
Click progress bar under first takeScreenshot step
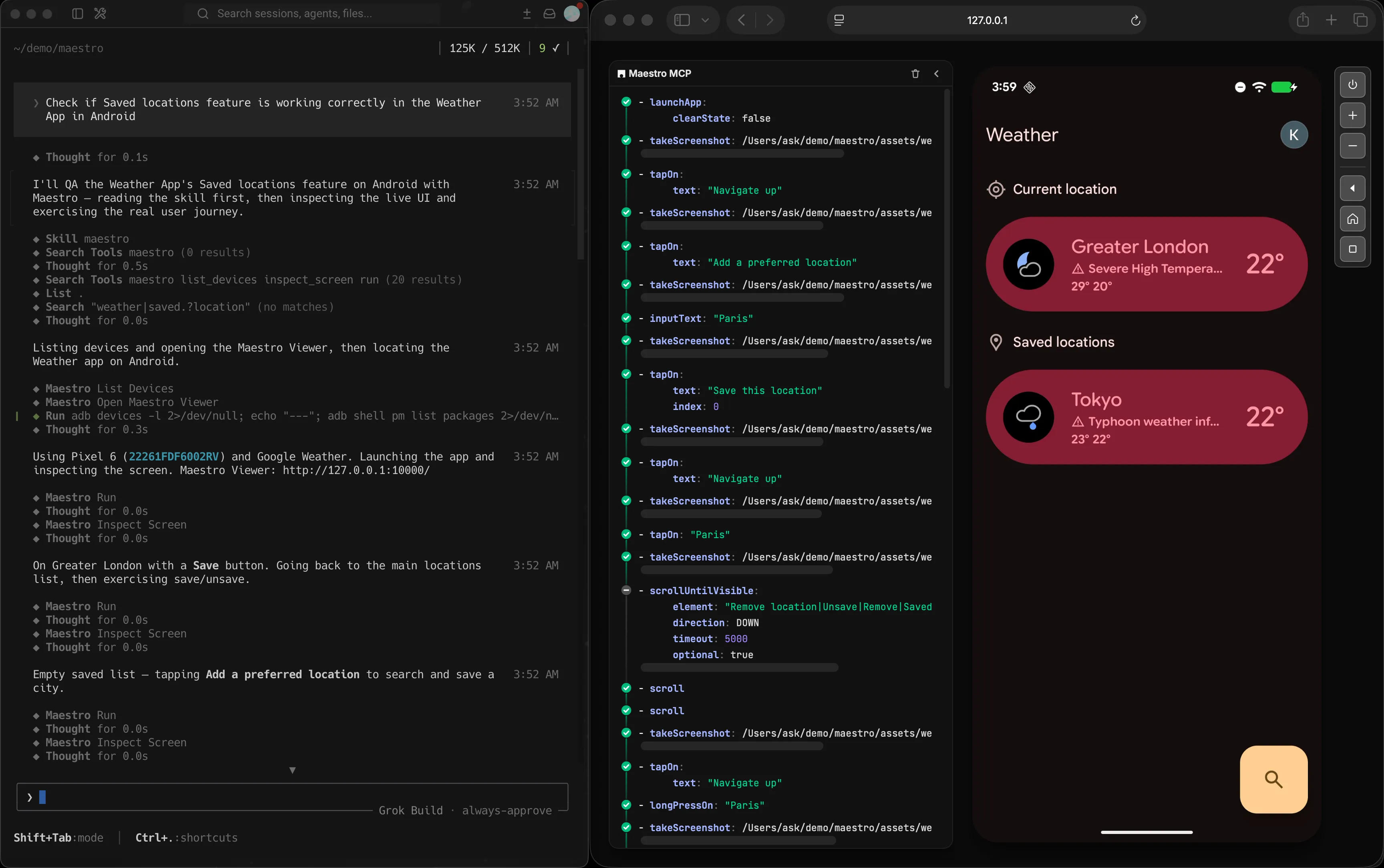[742, 154]
